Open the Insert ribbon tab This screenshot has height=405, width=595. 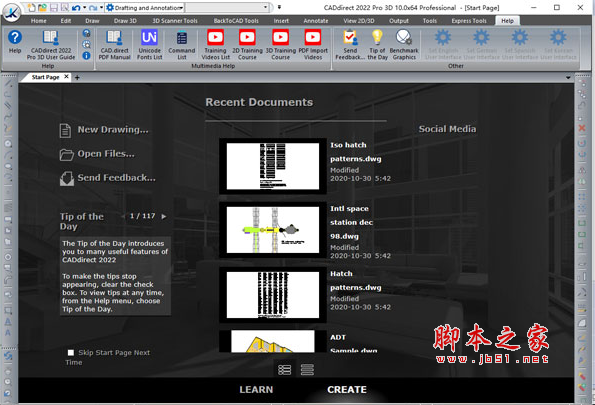click(x=281, y=21)
